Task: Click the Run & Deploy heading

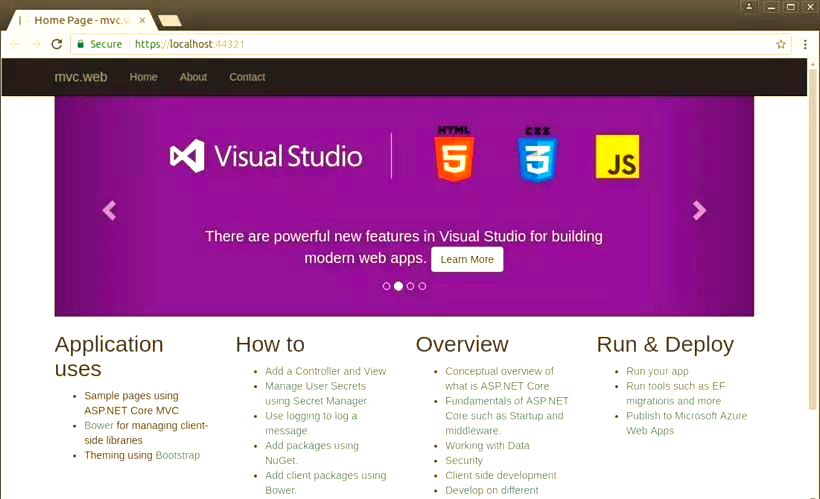Action: [x=665, y=344]
